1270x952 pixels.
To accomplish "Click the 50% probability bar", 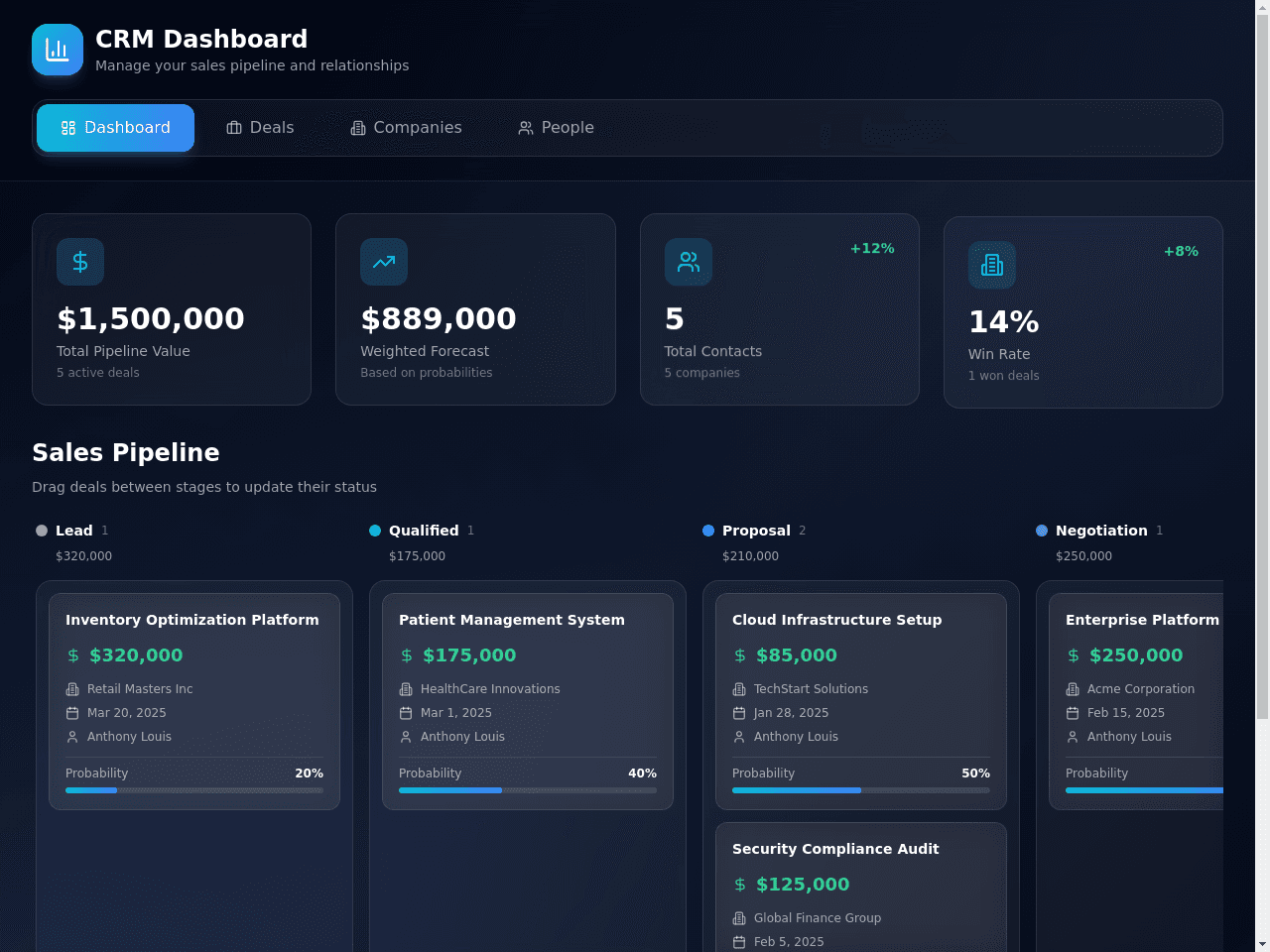I will click(861, 790).
